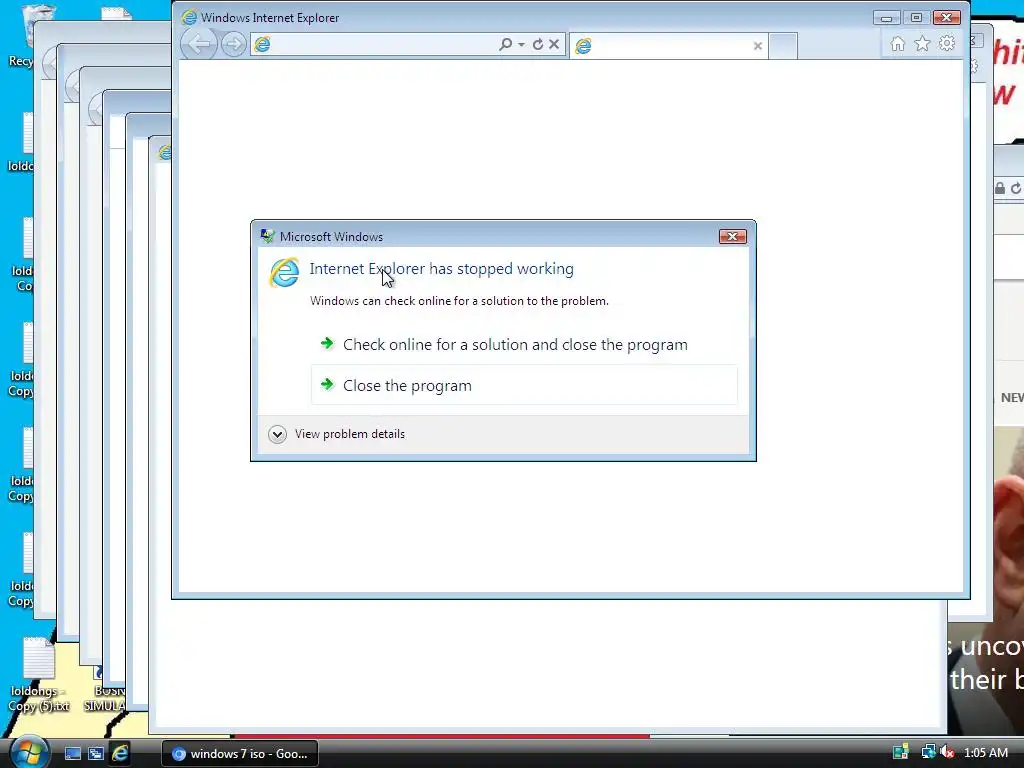Click the refresh icon in the address bar
This screenshot has height=768, width=1024.
[x=537, y=44]
